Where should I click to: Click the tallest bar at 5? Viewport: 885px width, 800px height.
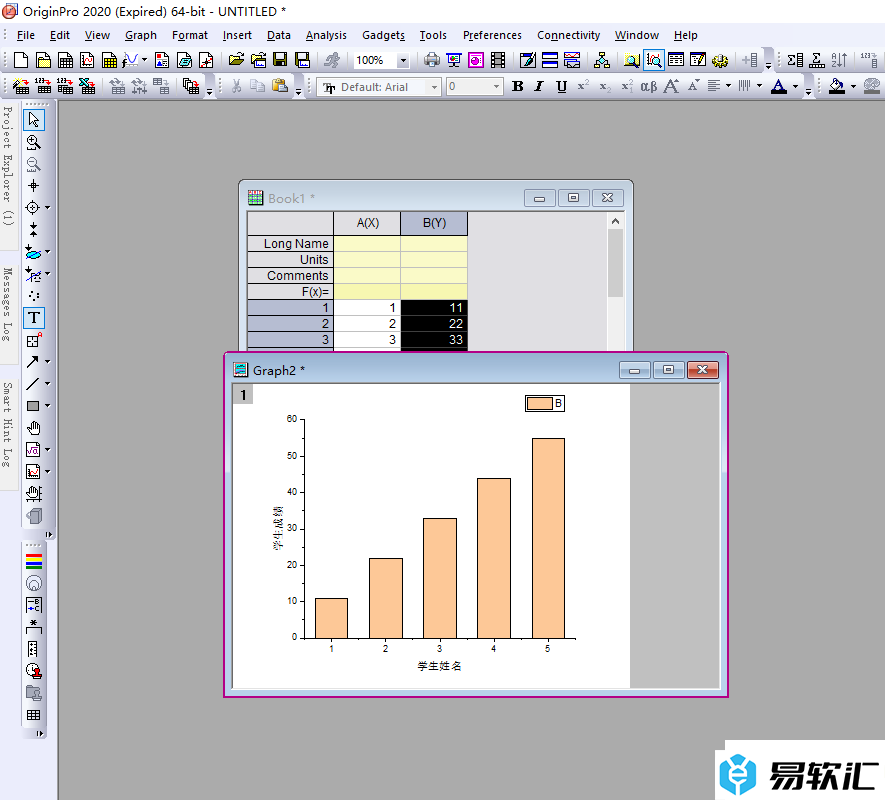click(548, 538)
